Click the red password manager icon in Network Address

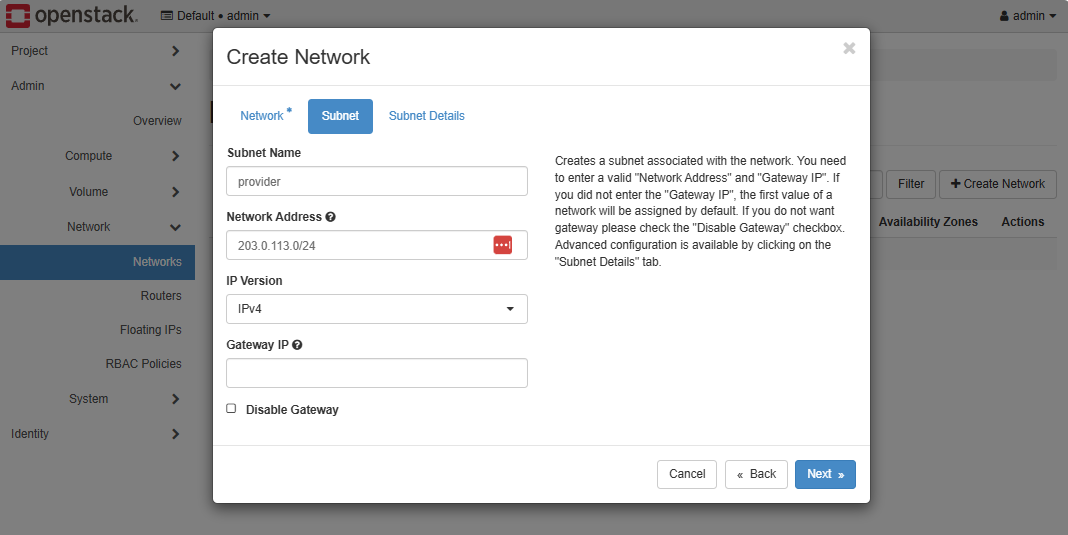tap(502, 245)
